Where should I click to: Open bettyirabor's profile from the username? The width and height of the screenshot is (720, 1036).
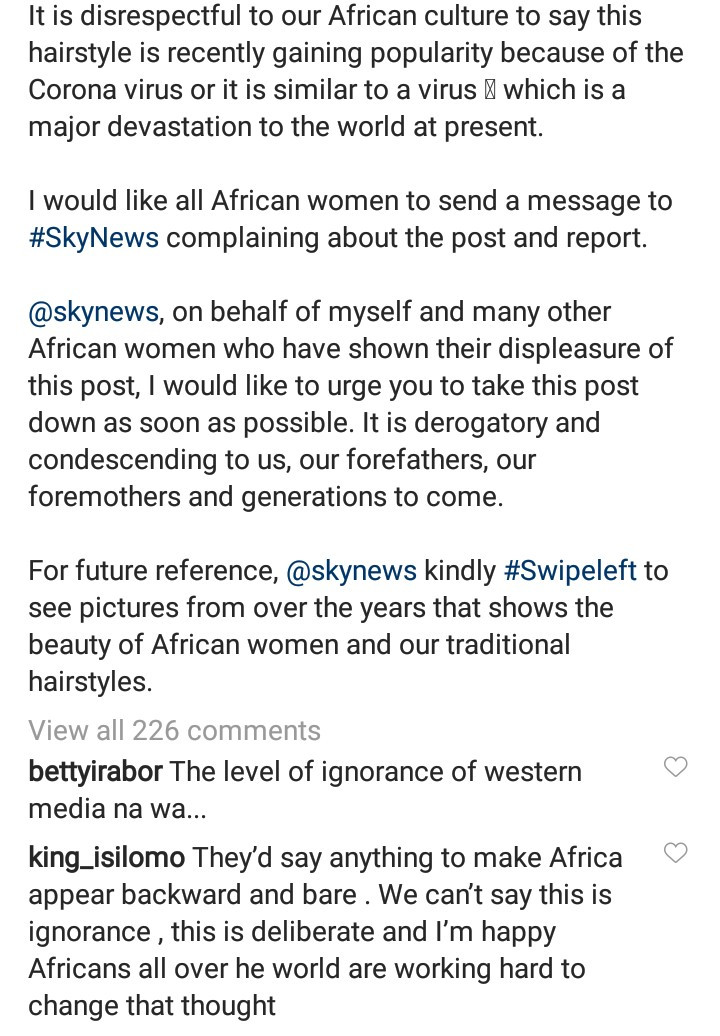click(96, 772)
